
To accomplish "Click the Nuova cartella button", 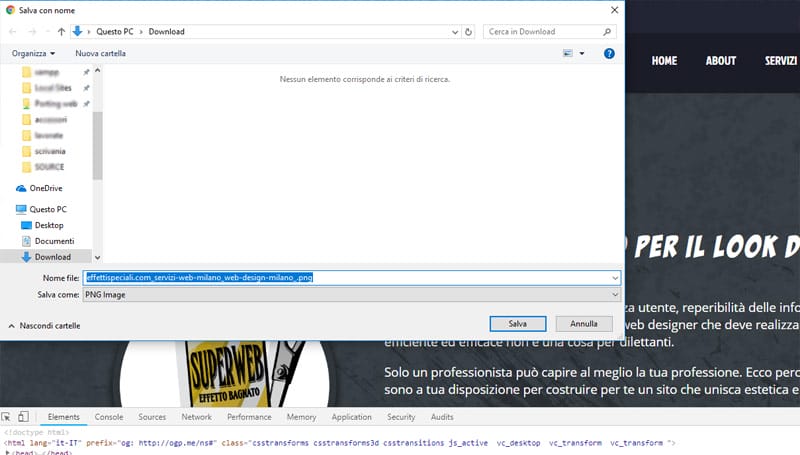I will pos(101,53).
